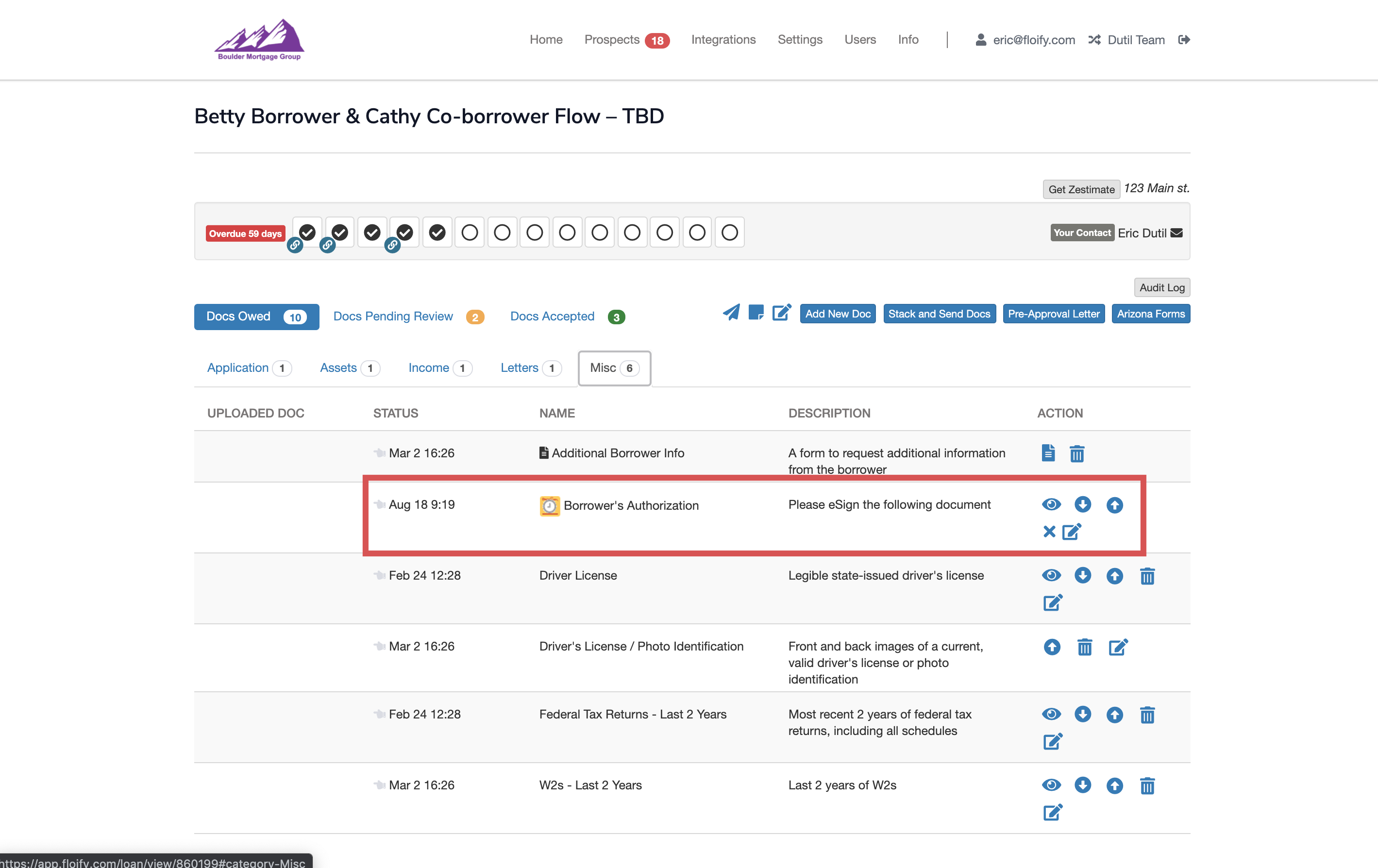The width and height of the screenshot is (1378, 868).
Task: Trash the Federal Tax Returns document
Action: coord(1147,715)
